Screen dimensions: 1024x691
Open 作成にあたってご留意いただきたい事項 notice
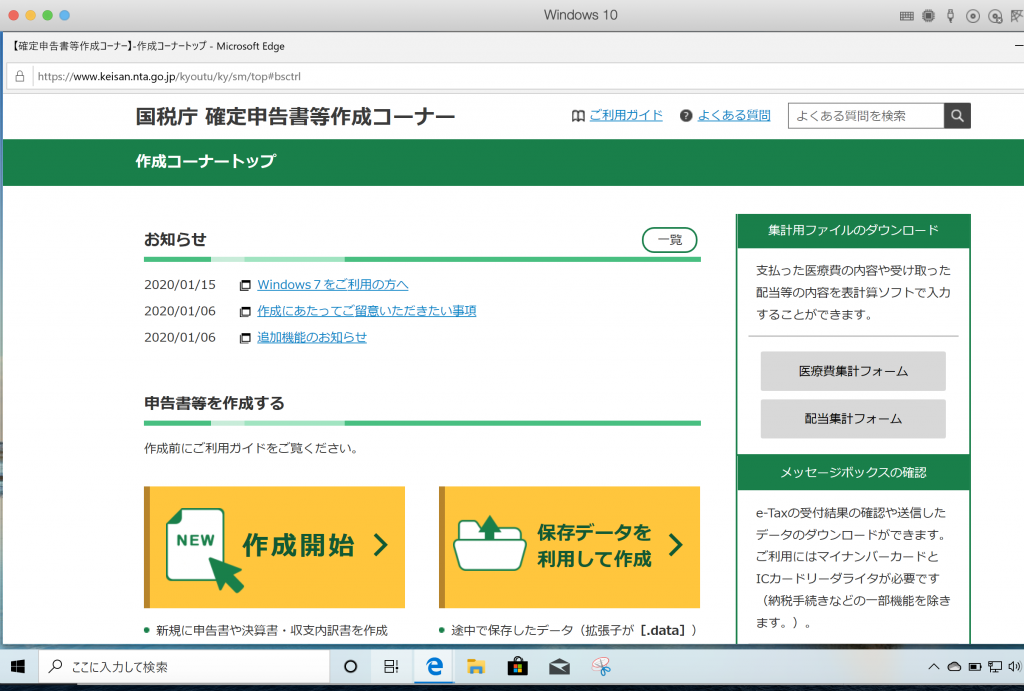(366, 311)
